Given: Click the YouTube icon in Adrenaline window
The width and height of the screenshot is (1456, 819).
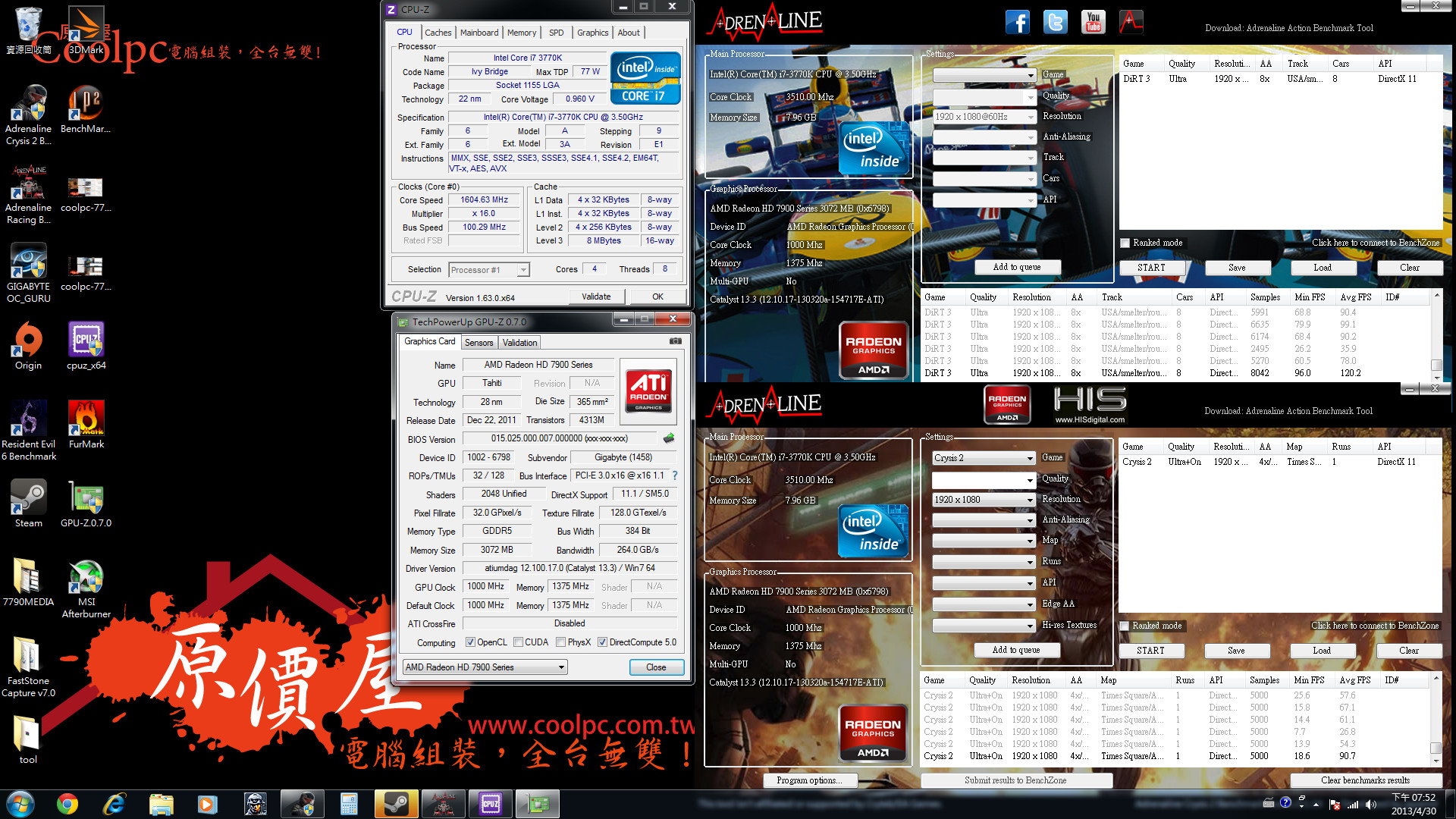Looking at the screenshot, I should coord(1094,22).
